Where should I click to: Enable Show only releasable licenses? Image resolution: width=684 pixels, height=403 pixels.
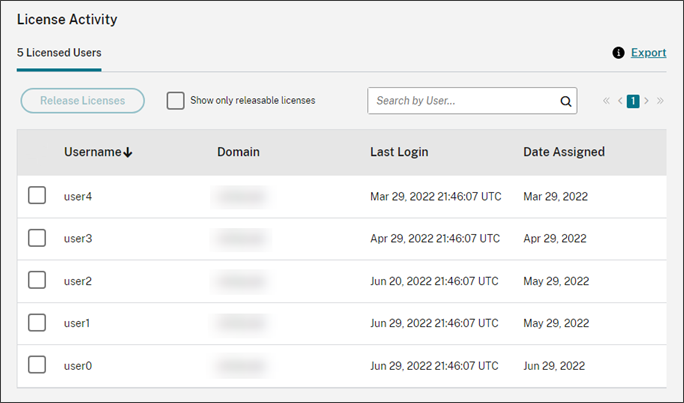point(176,101)
